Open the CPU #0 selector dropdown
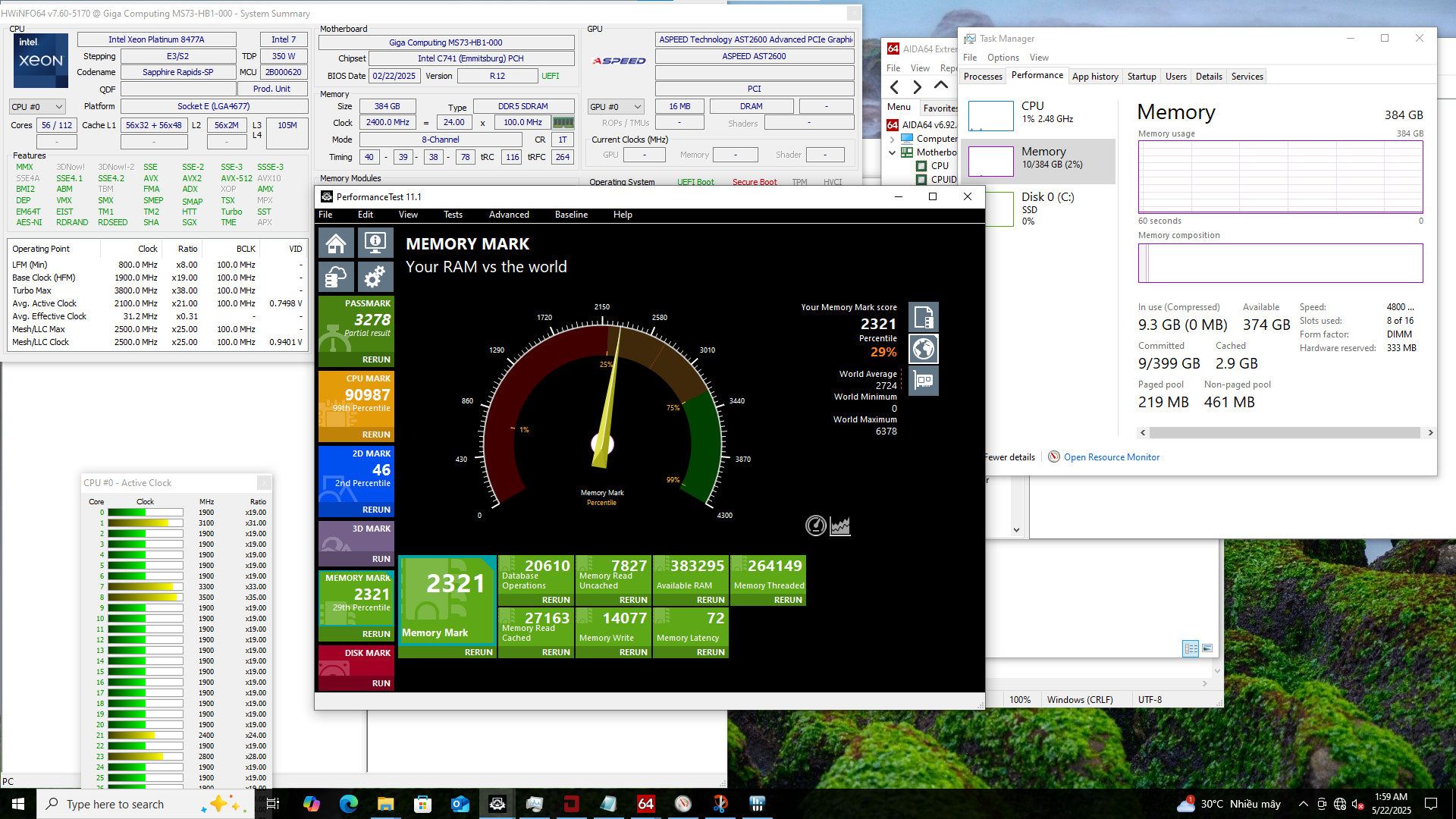 pyautogui.click(x=37, y=107)
